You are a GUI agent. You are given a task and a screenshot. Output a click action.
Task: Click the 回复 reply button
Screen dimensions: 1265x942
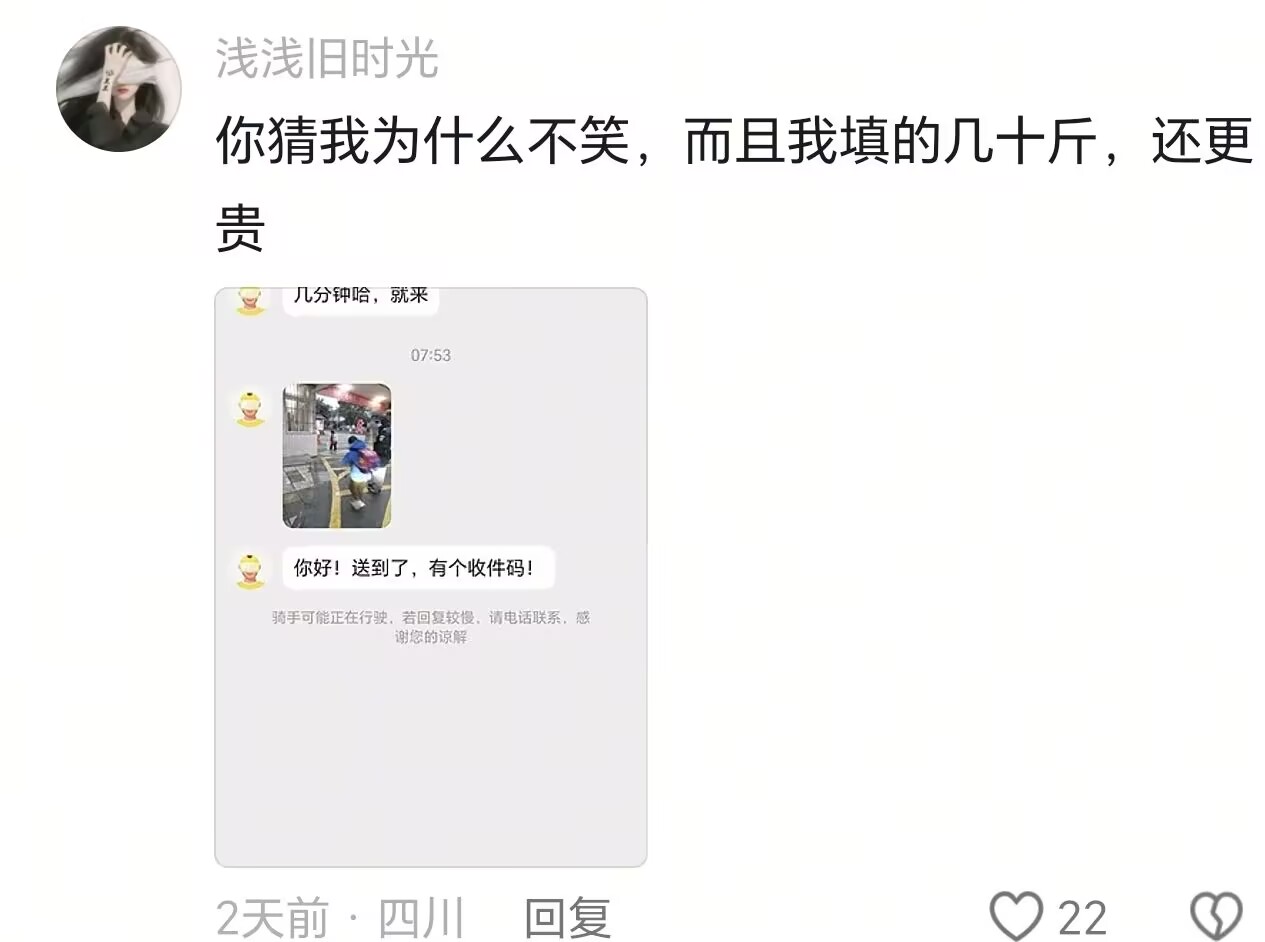pyautogui.click(x=567, y=918)
